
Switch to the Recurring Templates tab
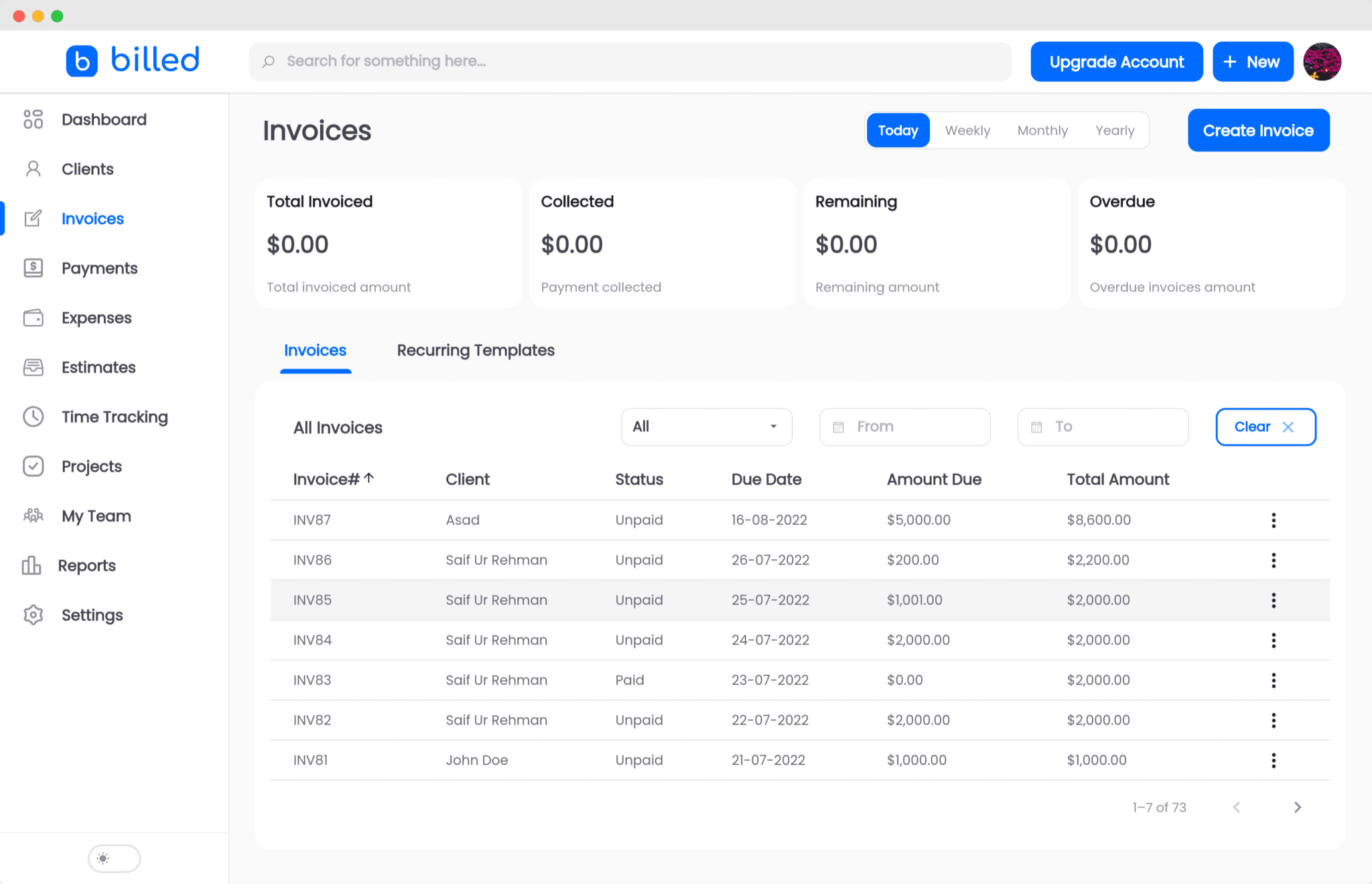click(476, 350)
